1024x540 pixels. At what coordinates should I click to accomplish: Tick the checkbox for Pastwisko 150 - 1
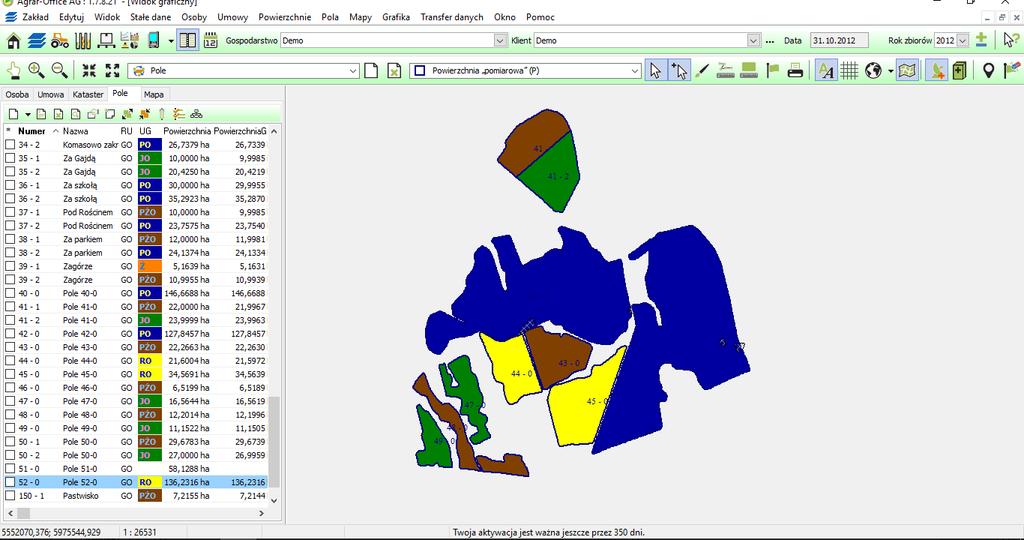click(10, 496)
